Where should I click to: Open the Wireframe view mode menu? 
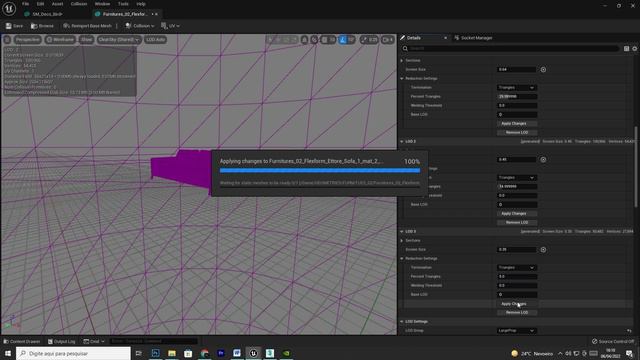click(60, 40)
